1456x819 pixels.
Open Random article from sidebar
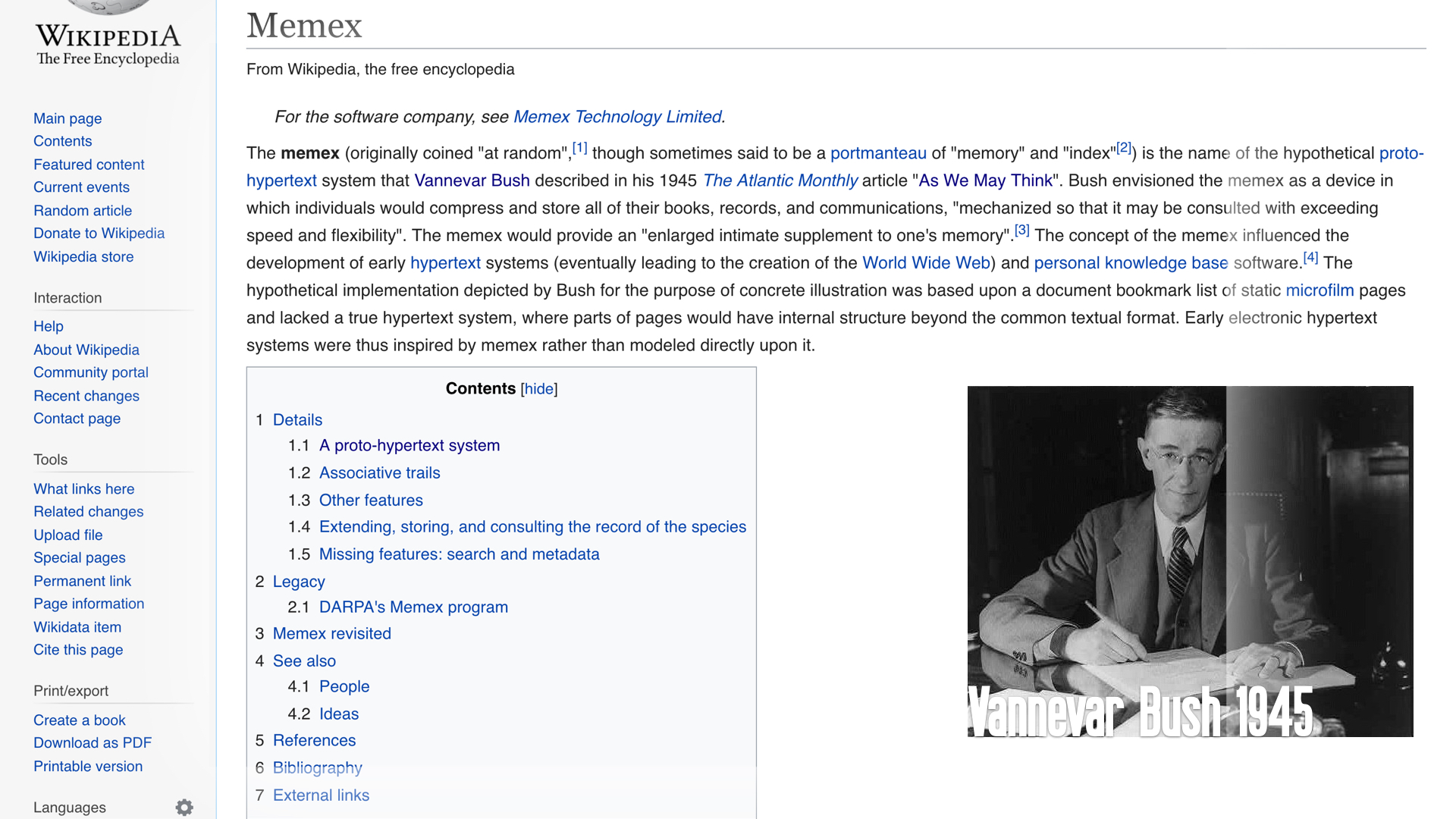pos(83,211)
